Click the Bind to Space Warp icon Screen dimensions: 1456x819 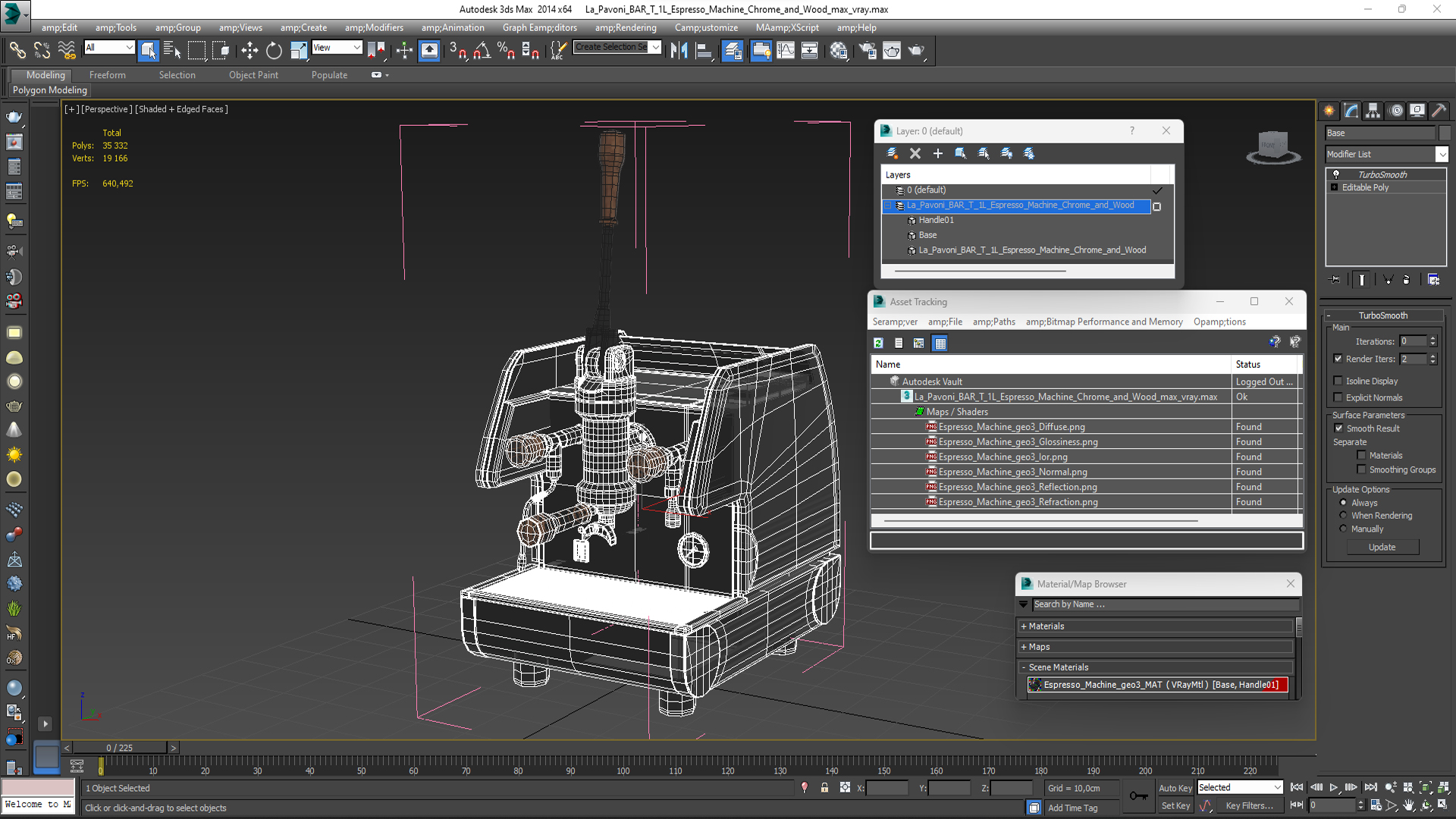click(x=67, y=51)
